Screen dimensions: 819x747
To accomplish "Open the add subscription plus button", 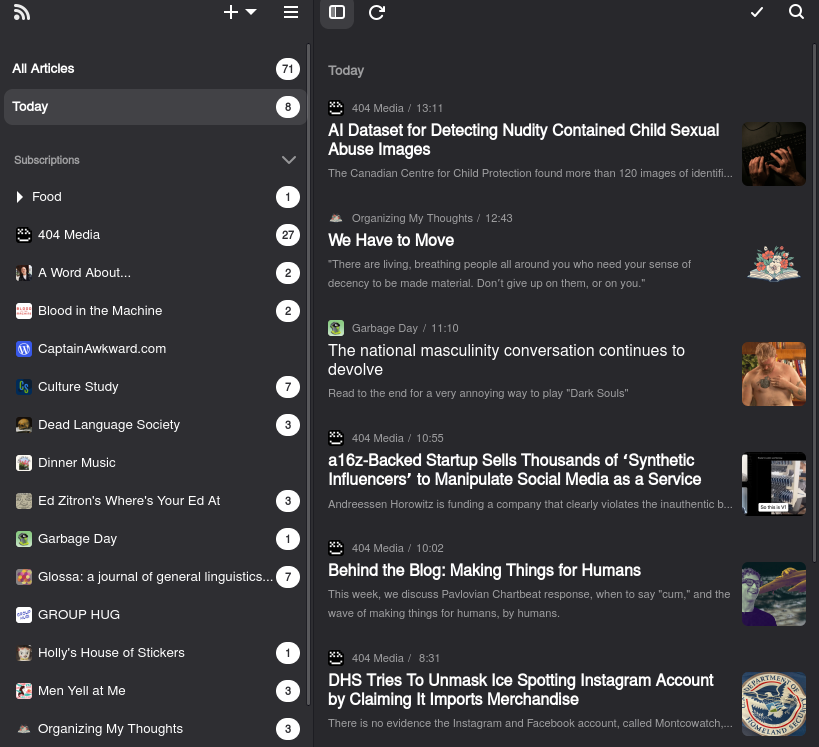I will pyautogui.click(x=231, y=12).
